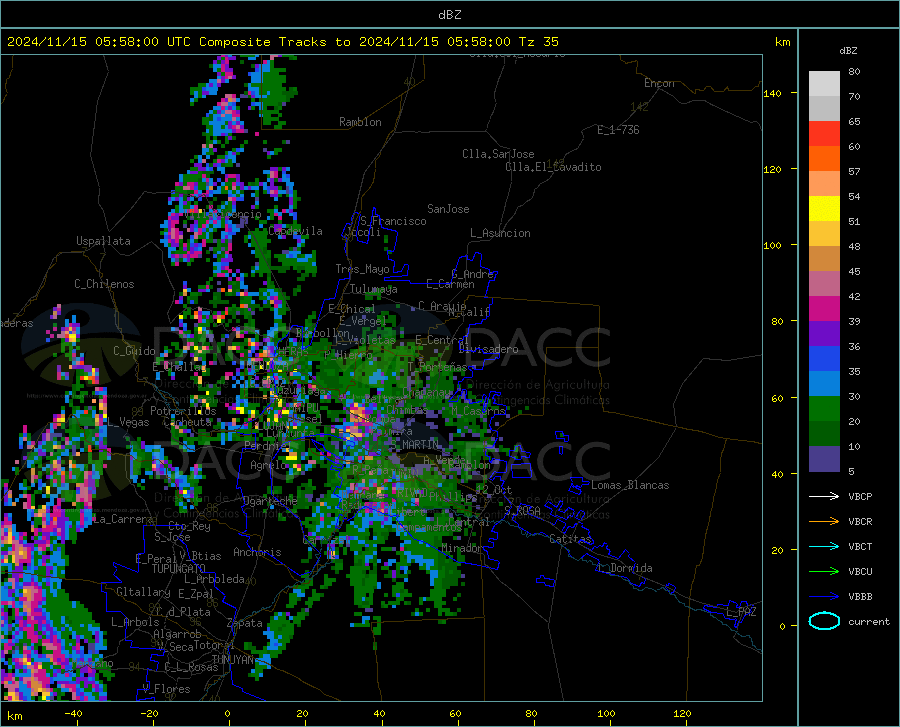Select the light blue 30-35 dBZ swatch
This screenshot has width=900, height=727.
coord(824,384)
